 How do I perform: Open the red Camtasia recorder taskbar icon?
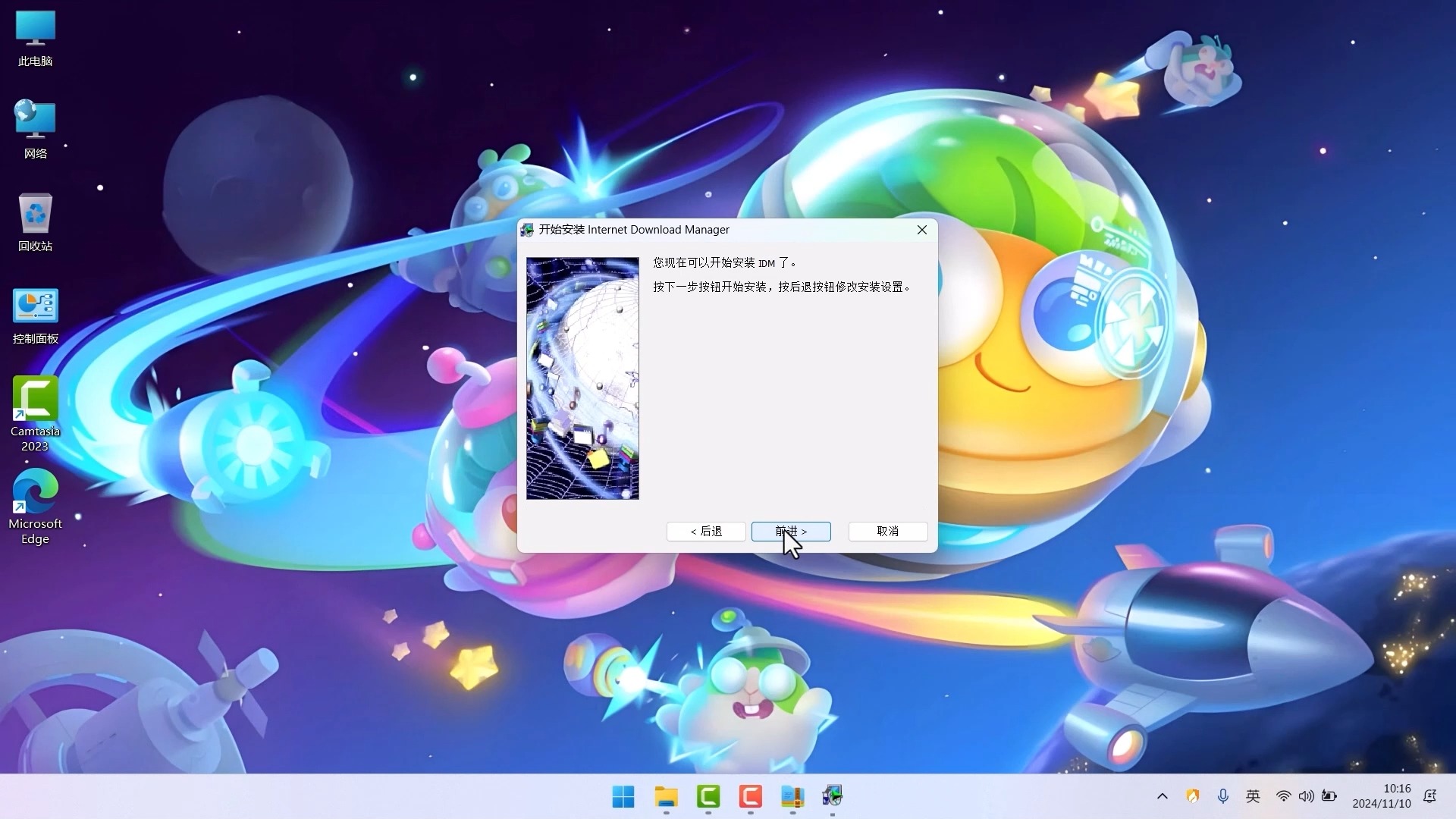pos(750,797)
